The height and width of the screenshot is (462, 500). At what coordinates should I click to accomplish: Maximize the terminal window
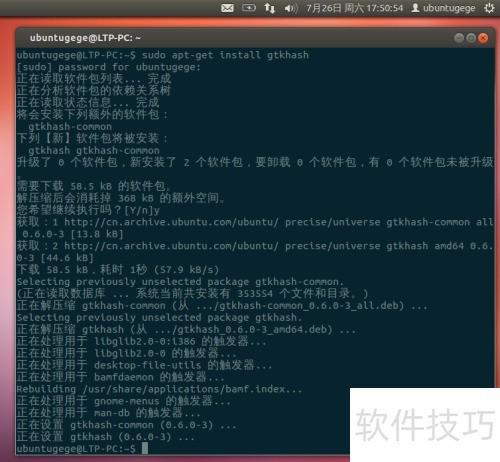471,38
